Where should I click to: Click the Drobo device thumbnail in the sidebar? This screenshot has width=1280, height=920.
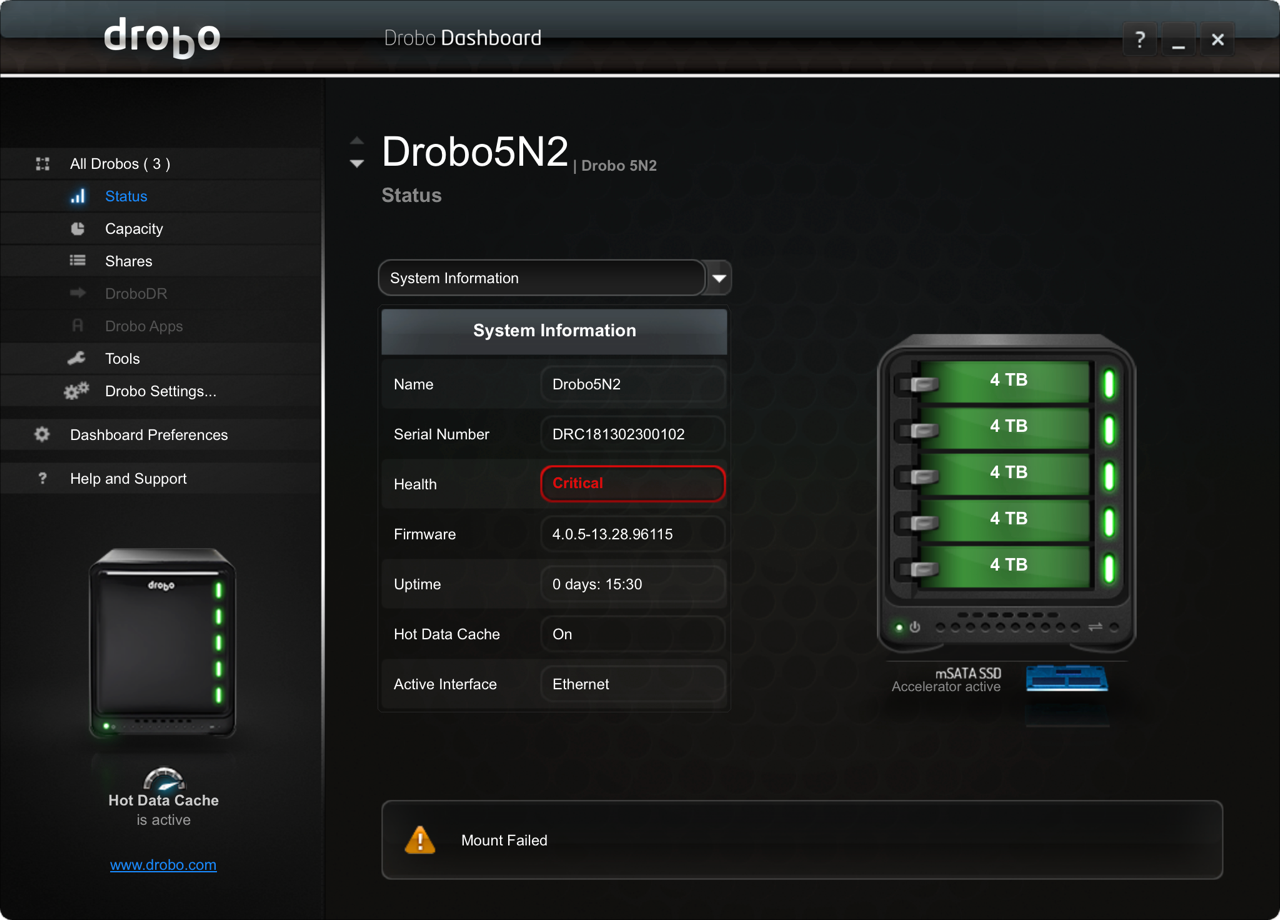coord(162,644)
